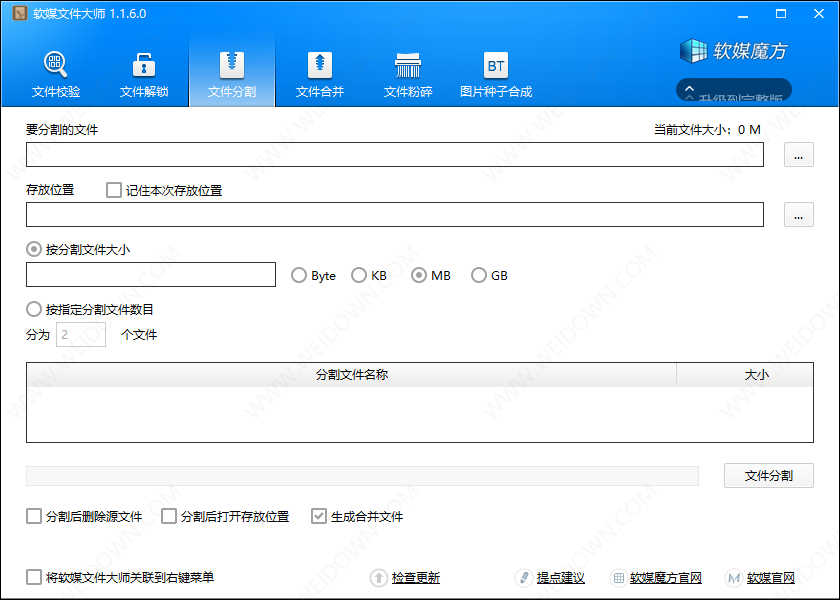The image size is (840, 600).
Task: Focus the 存放位置 path field
Action: (395, 214)
